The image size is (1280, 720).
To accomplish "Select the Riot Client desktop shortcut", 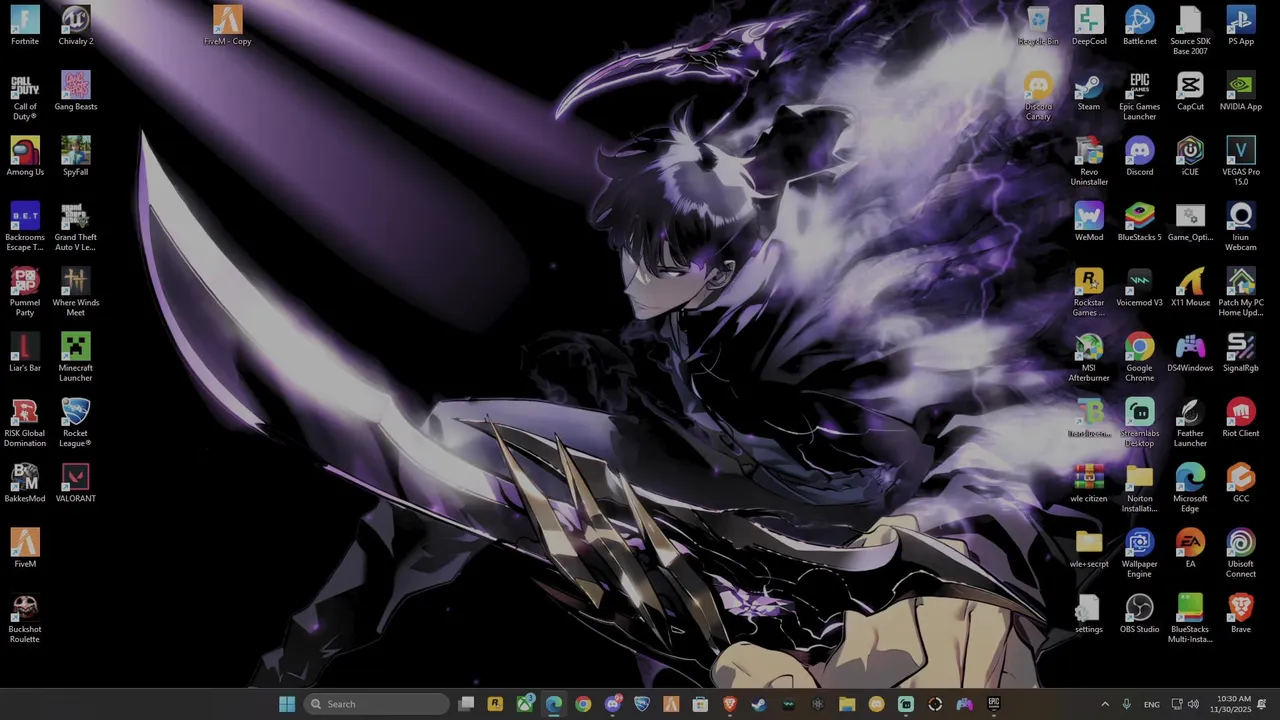I will click(x=1241, y=418).
